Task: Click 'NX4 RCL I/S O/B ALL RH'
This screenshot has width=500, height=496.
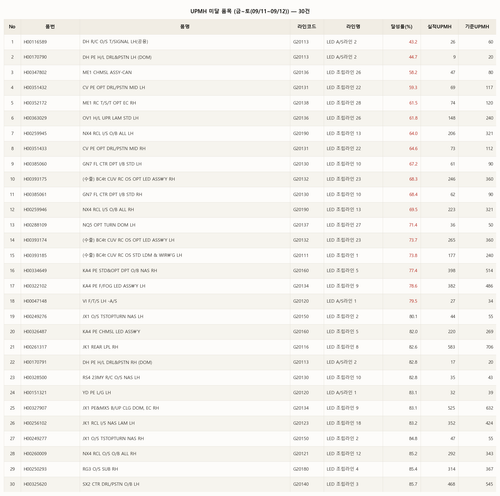Action: tap(108, 210)
